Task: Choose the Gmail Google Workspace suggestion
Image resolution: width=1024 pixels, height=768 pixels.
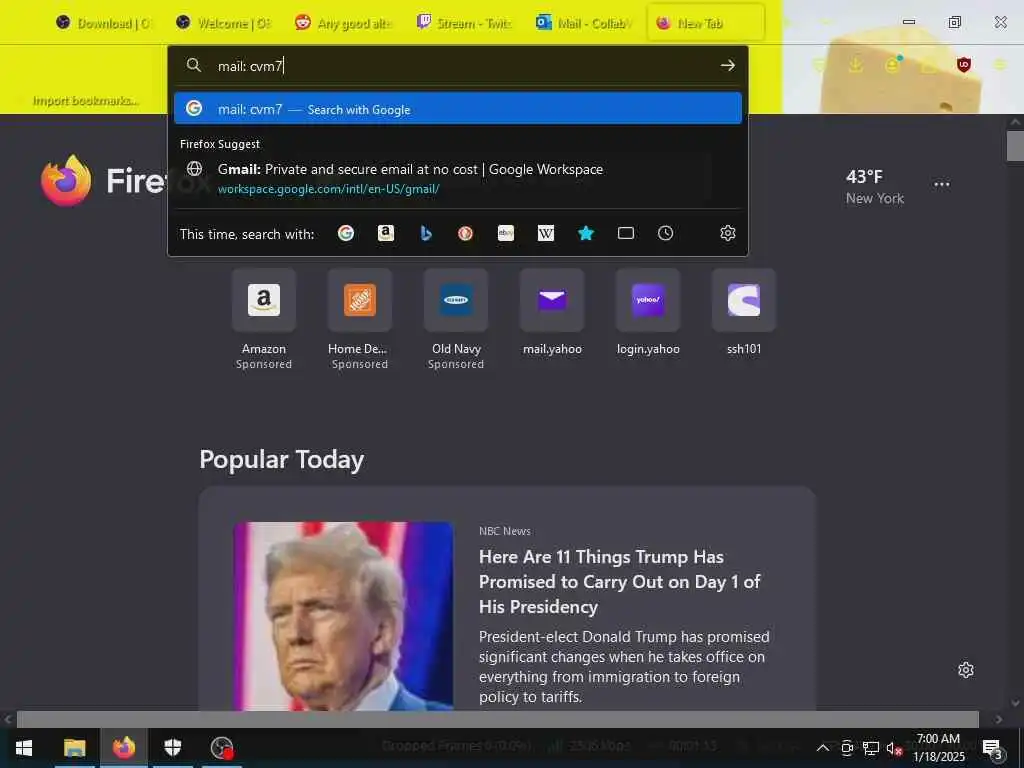Action: point(458,178)
